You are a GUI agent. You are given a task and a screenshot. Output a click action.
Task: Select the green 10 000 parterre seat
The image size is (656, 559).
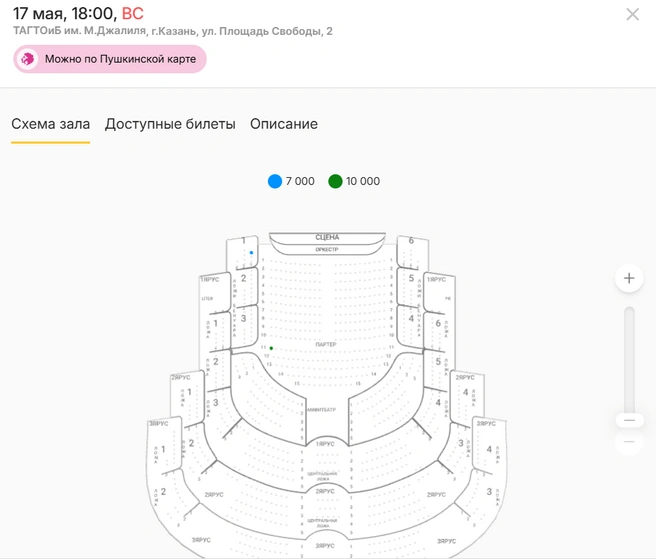(x=271, y=348)
